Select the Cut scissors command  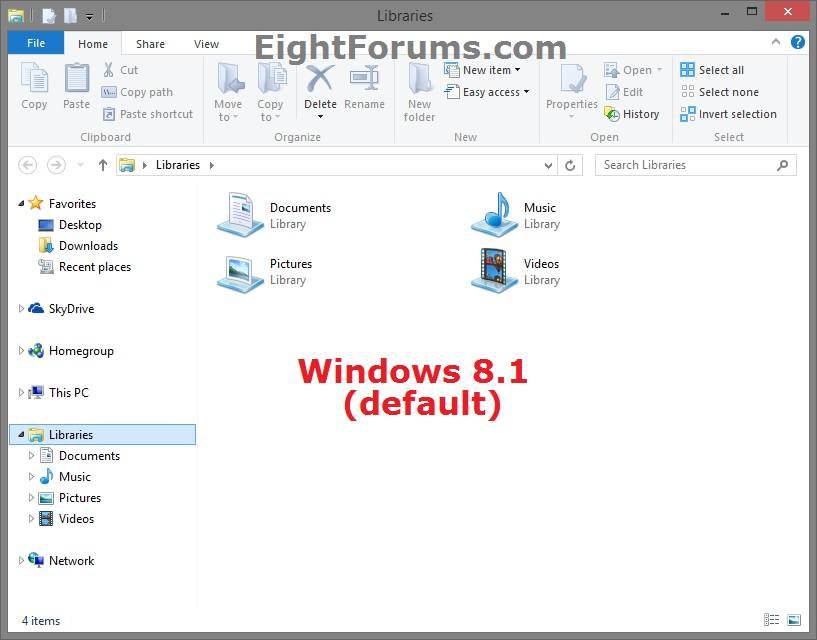120,70
